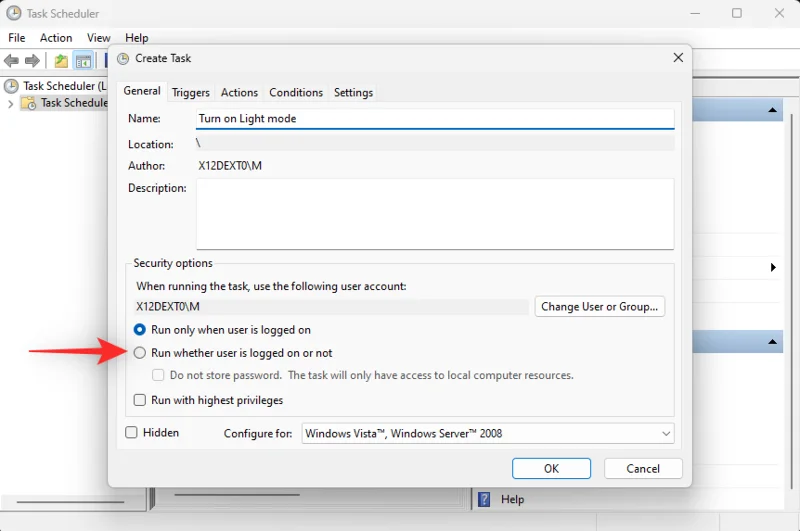The image size is (800, 531).
Task: Switch to the Settings tab
Action: [354, 92]
